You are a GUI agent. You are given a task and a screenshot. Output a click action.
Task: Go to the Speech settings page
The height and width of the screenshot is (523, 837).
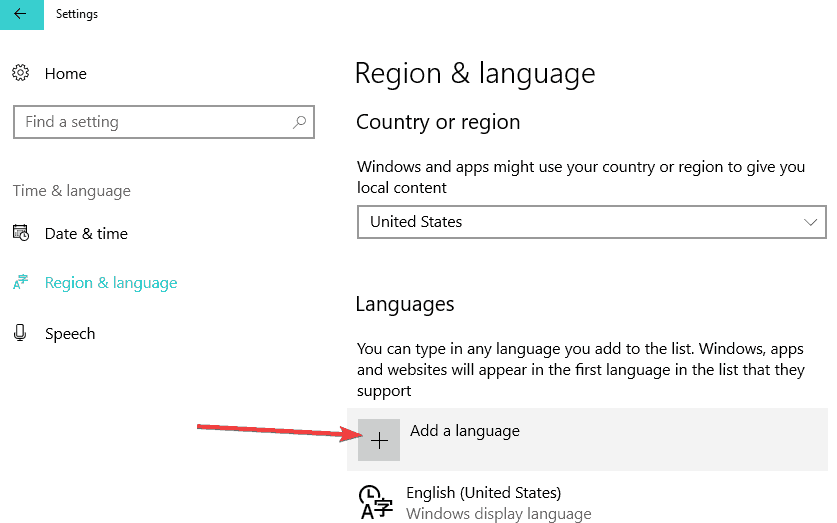coord(70,334)
